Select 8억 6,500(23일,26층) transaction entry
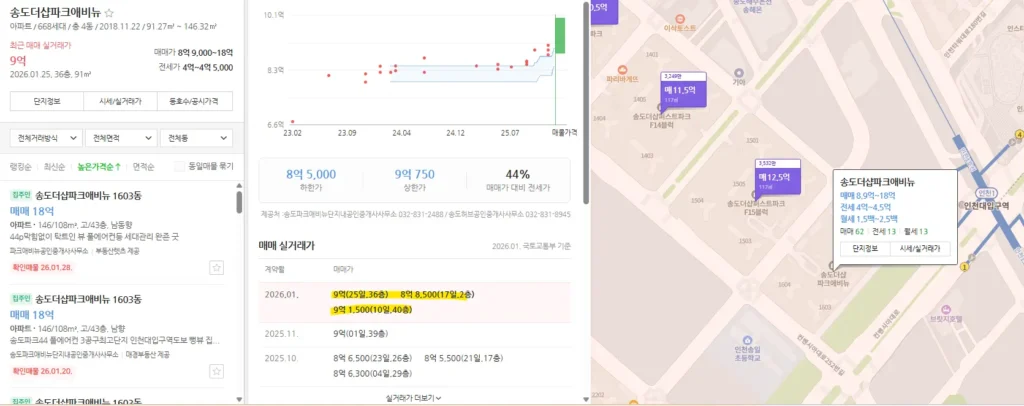1024x406 pixels. (x=372, y=358)
